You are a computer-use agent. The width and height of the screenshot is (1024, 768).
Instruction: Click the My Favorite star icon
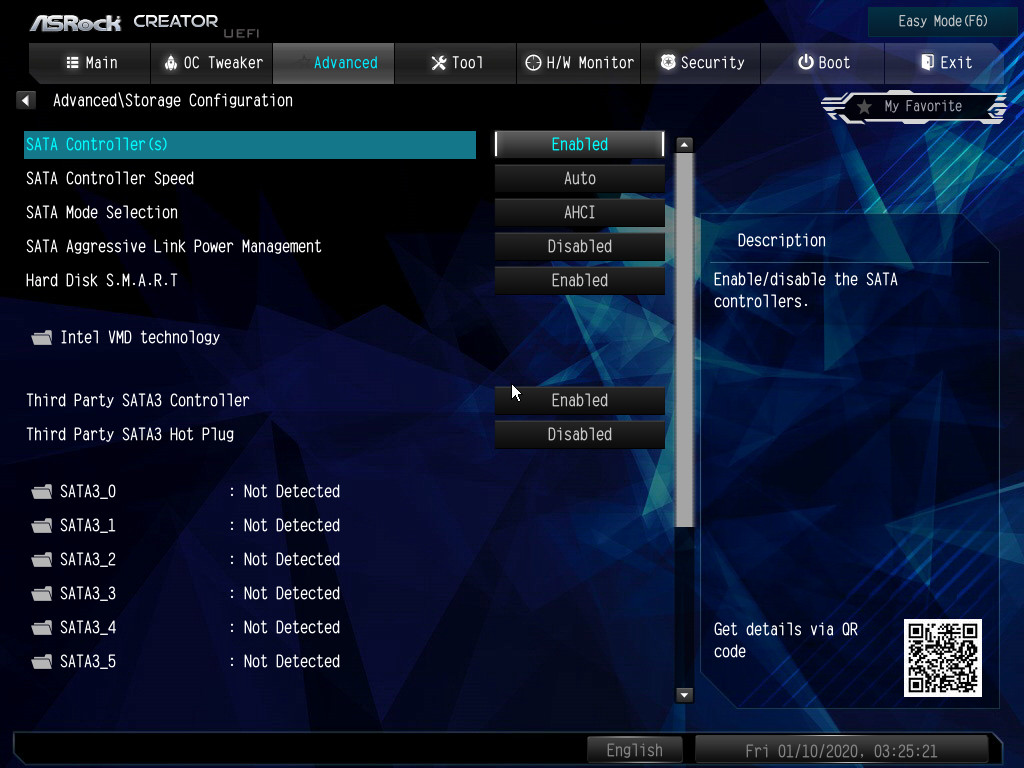point(864,107)
